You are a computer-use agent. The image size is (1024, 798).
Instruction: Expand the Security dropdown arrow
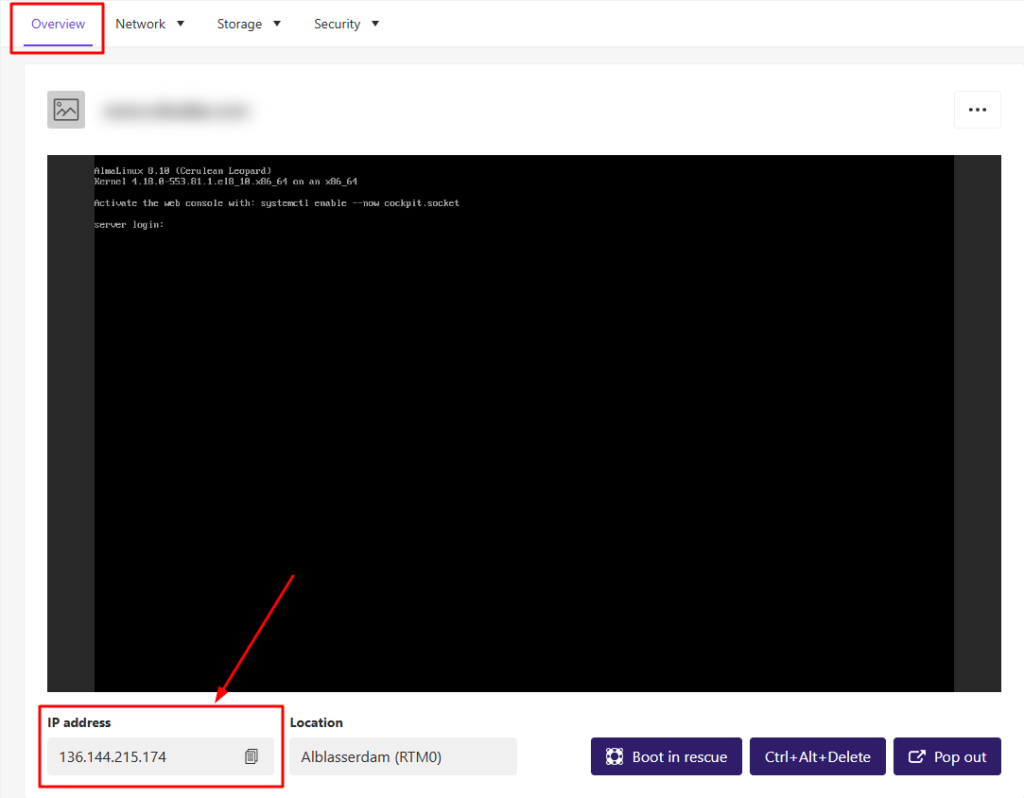click(x=375, y=24)
